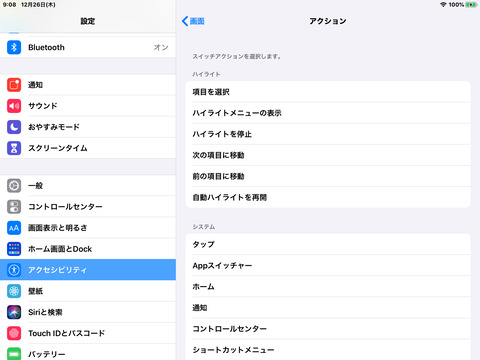
Task: Tap the ハイライト section header
Action: (206, 74)
